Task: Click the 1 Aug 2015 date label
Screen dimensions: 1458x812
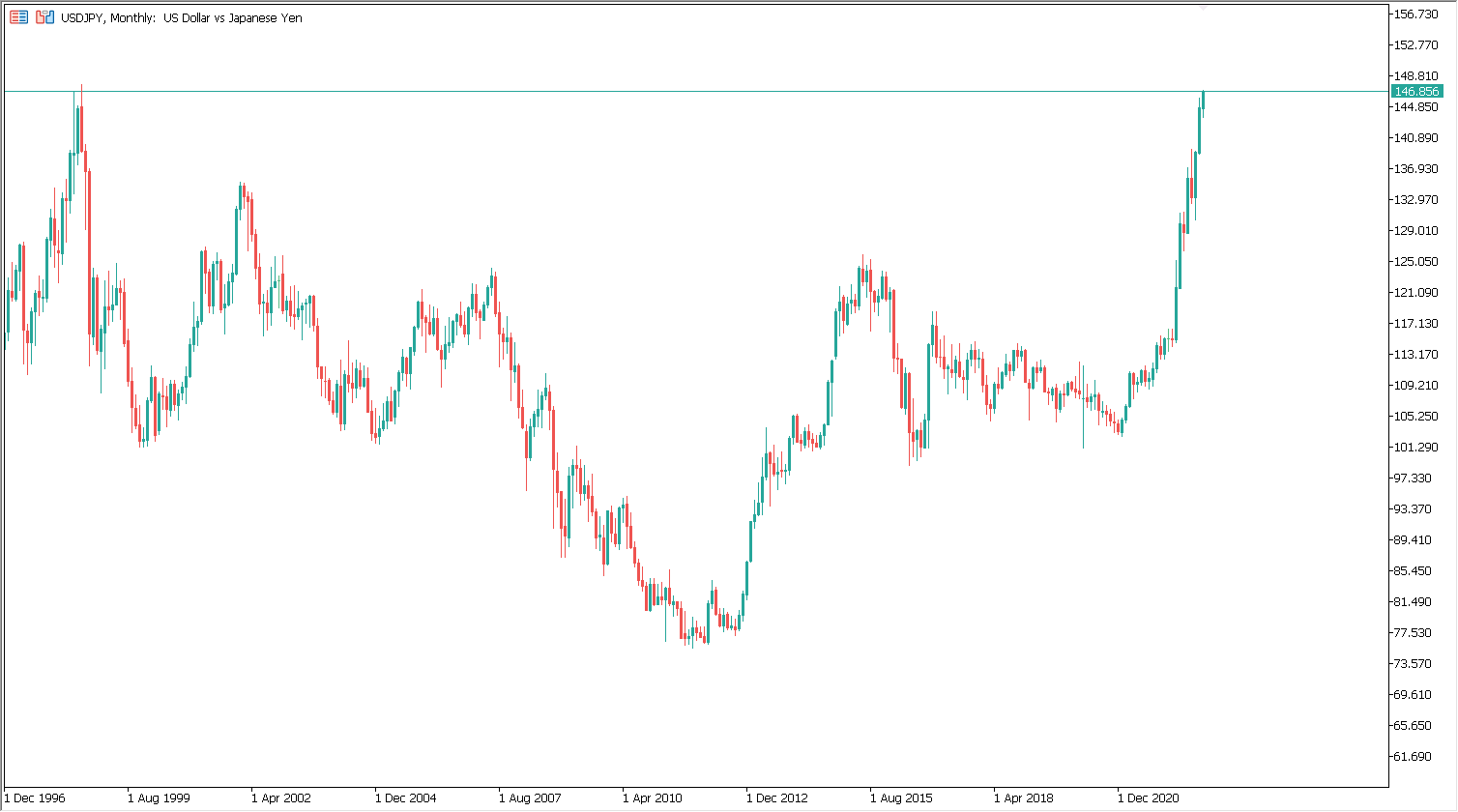Action: point(901,798)
